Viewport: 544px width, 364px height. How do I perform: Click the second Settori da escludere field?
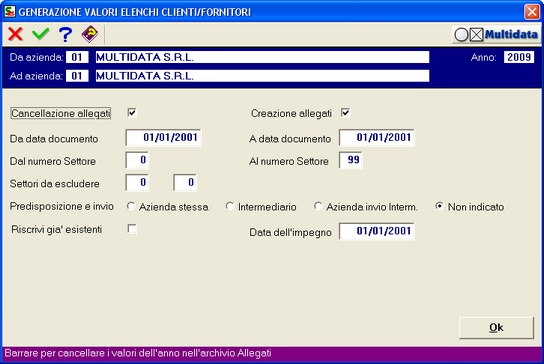185,183
